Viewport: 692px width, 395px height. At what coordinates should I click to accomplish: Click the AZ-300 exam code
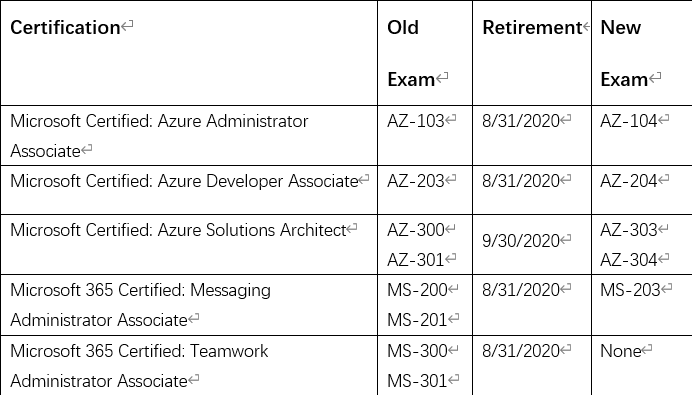(416, 230)
